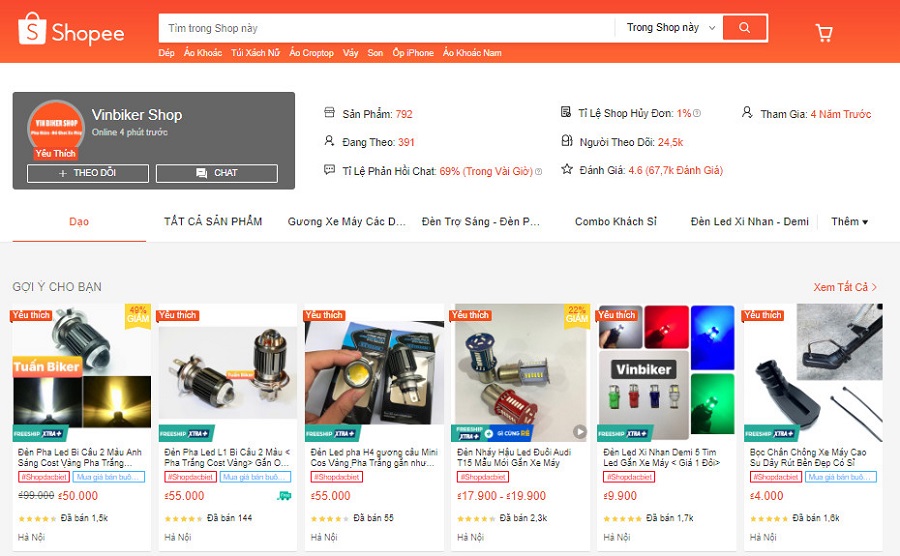Click the orange search magnifier button
This screenshot has width=900, height=556.
[744, 28]
